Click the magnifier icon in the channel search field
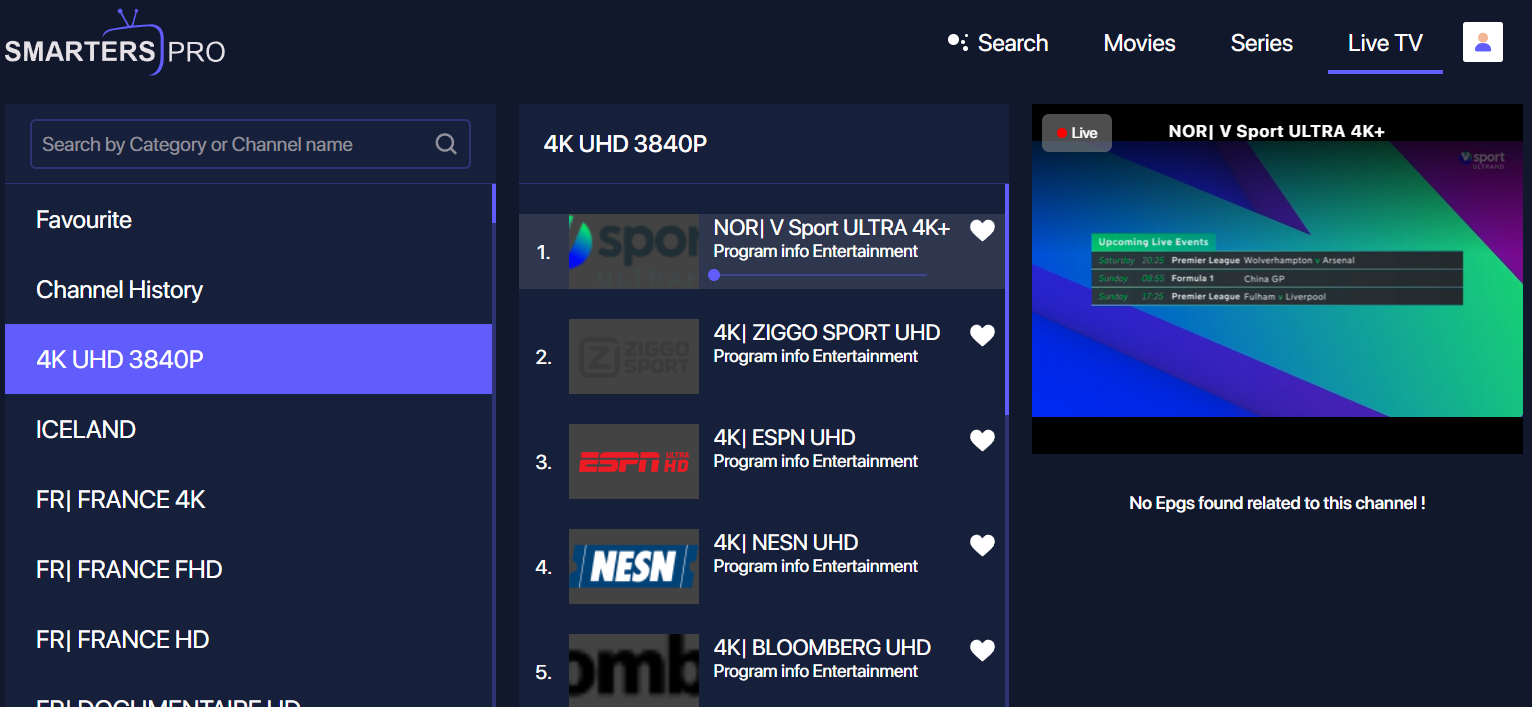This screenshot has height=707, width=1532. coord(445,144)
